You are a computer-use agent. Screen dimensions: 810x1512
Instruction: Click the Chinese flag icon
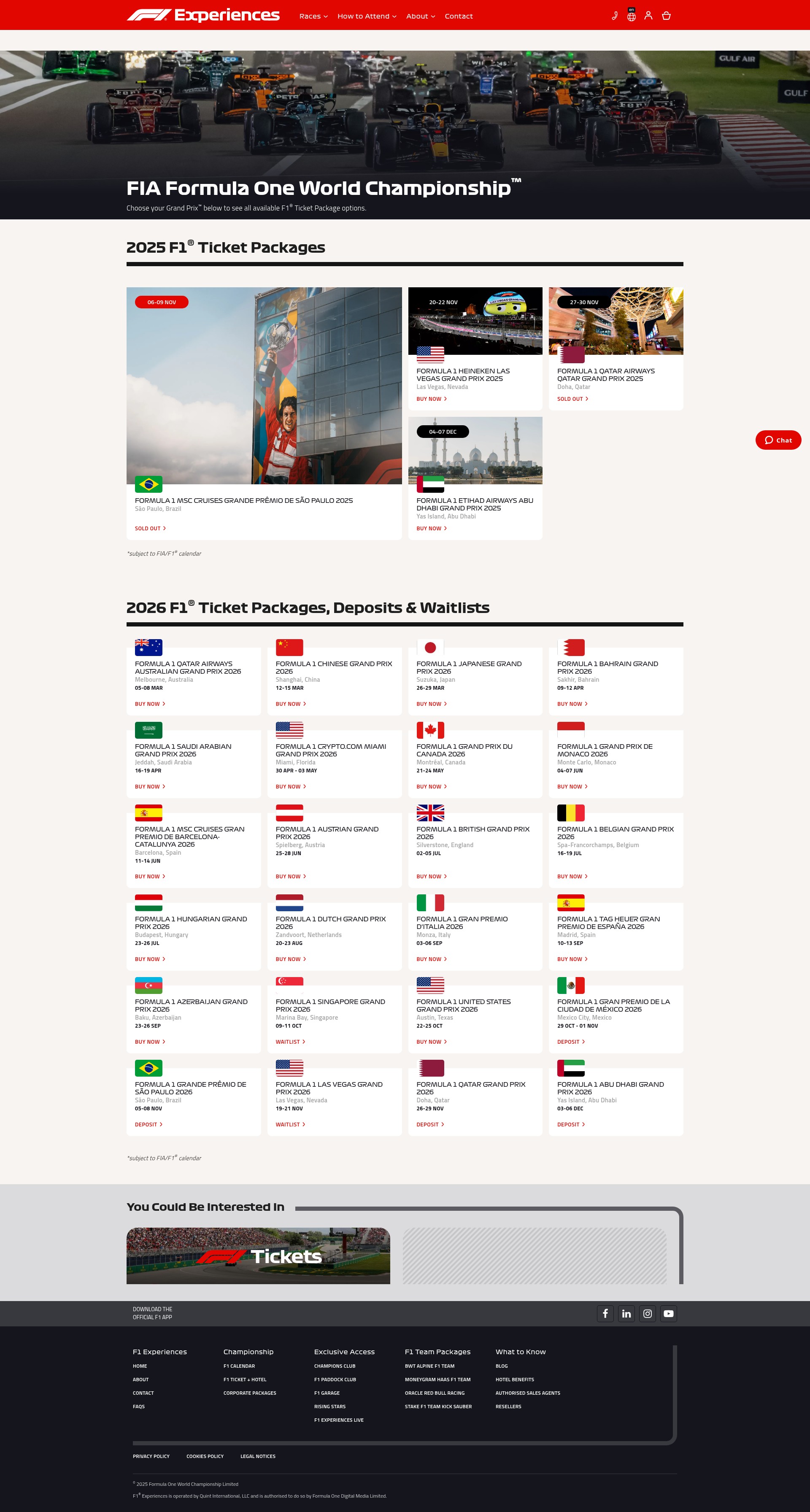coord(289,648)
